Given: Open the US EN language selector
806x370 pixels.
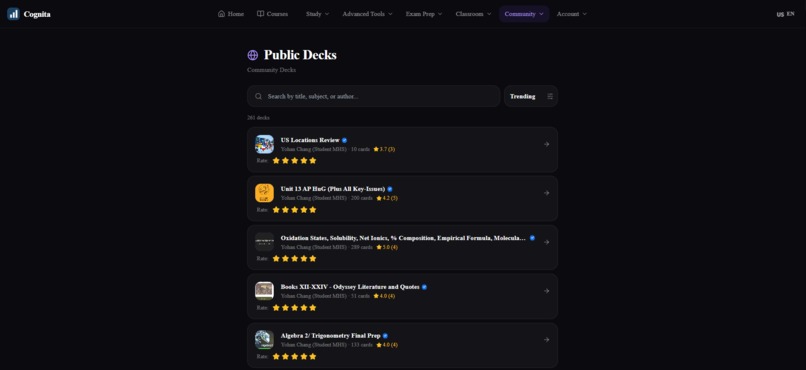Looking at the screenshot, I should [785, 14].
